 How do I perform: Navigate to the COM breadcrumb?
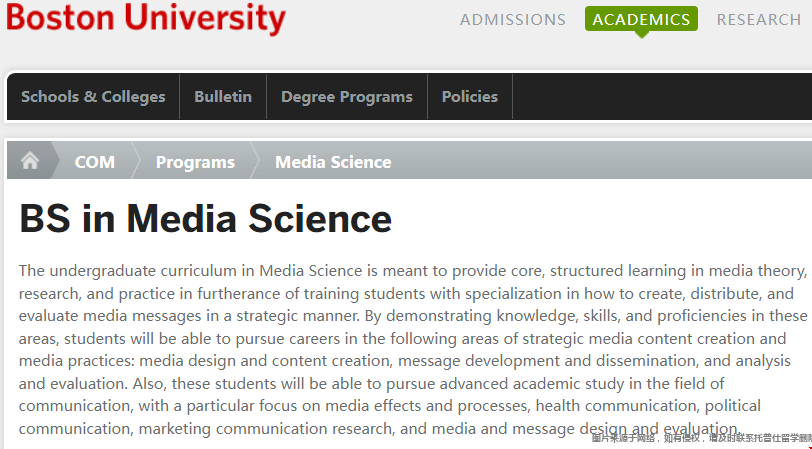coord(95,162)
